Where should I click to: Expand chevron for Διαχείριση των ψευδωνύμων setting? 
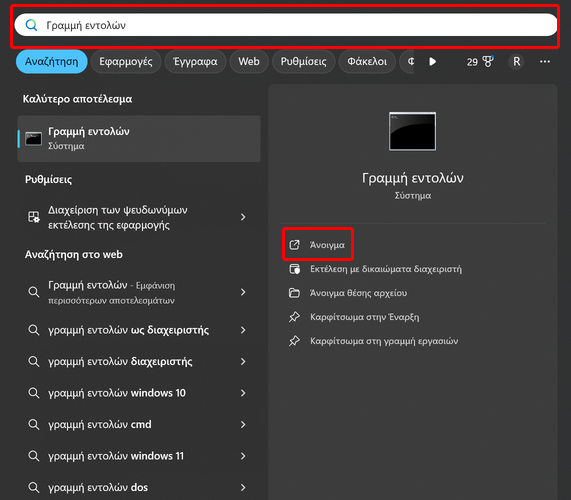[x=243, y=217]
